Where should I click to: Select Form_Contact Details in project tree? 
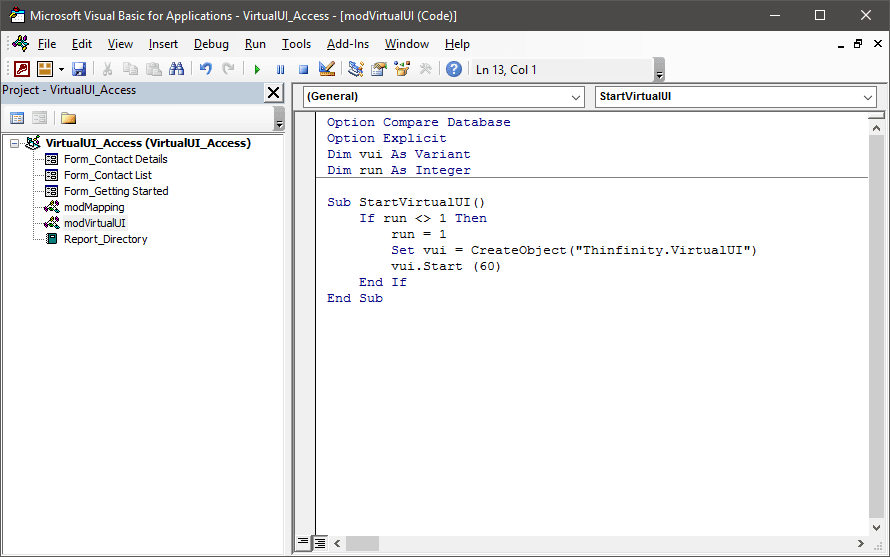point(115,159)
